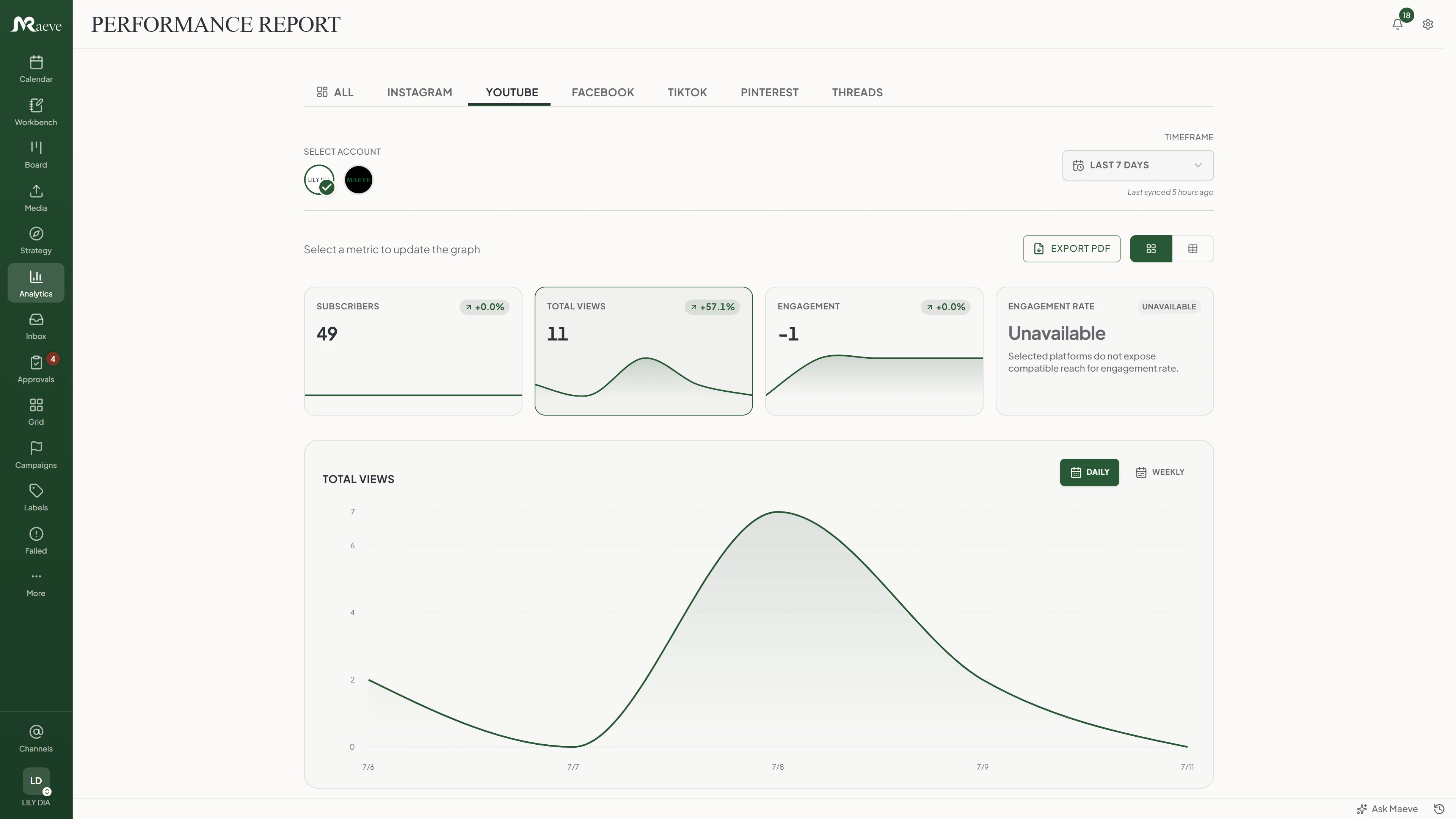Switch to the Facebook tab
The height and width of the screenshot is (819, 1456).
point(602,92)
